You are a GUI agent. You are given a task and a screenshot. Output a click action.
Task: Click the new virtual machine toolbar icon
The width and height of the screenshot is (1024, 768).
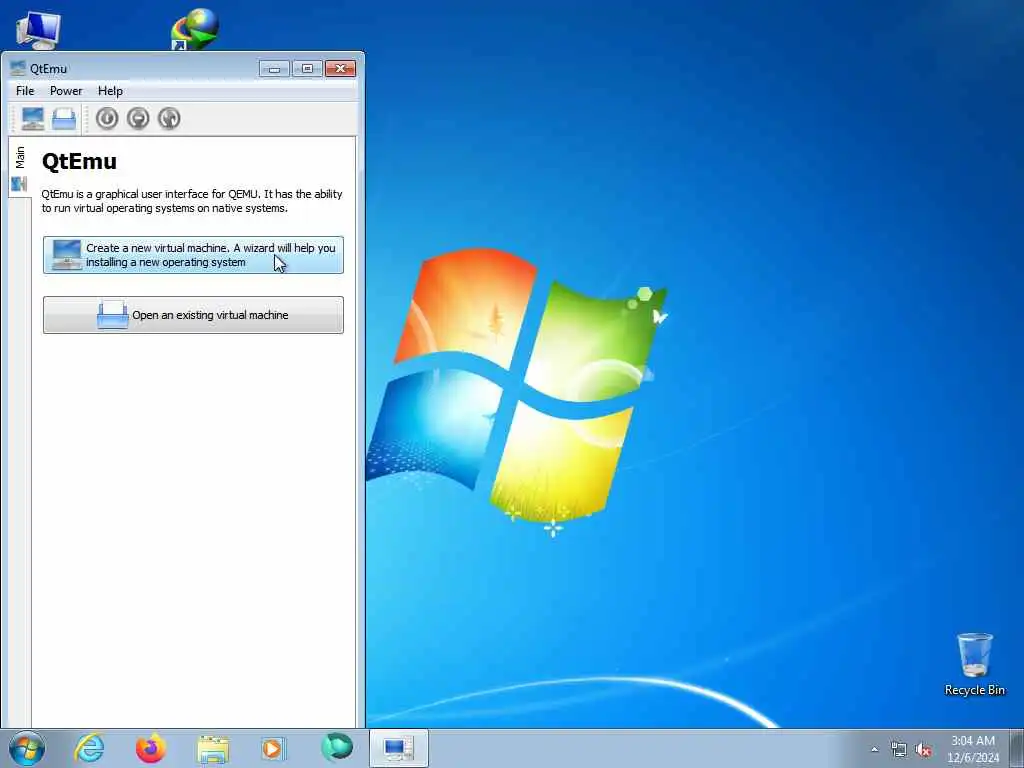pos(33,119)
